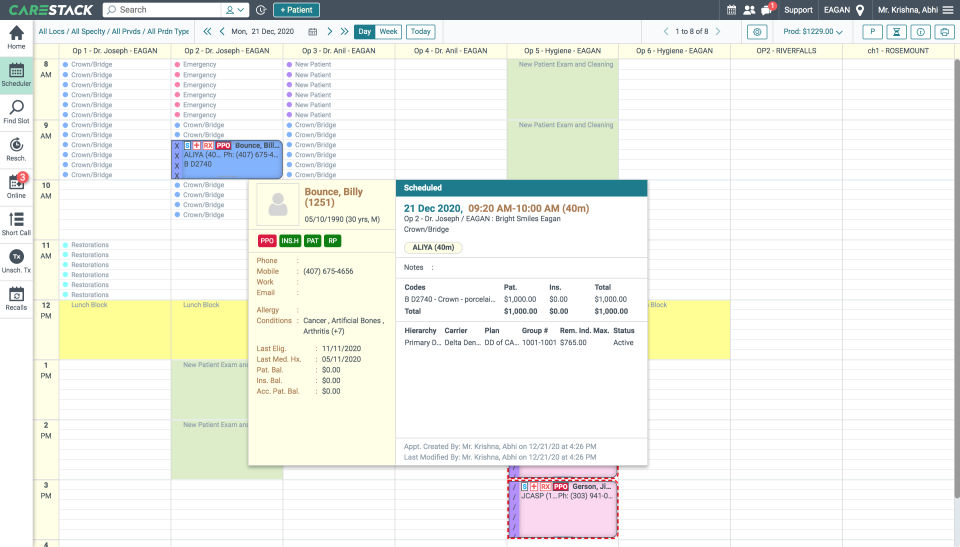Switch to Day view
Viewport: 960px width, 547px height.
pos(365,32)
